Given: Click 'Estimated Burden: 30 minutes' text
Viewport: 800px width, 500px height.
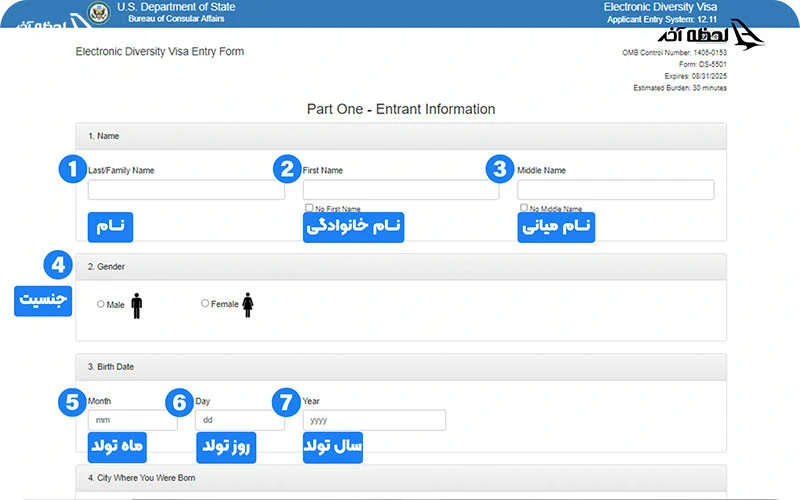Looking at the screenshot, I should click(x=680, y=88).
